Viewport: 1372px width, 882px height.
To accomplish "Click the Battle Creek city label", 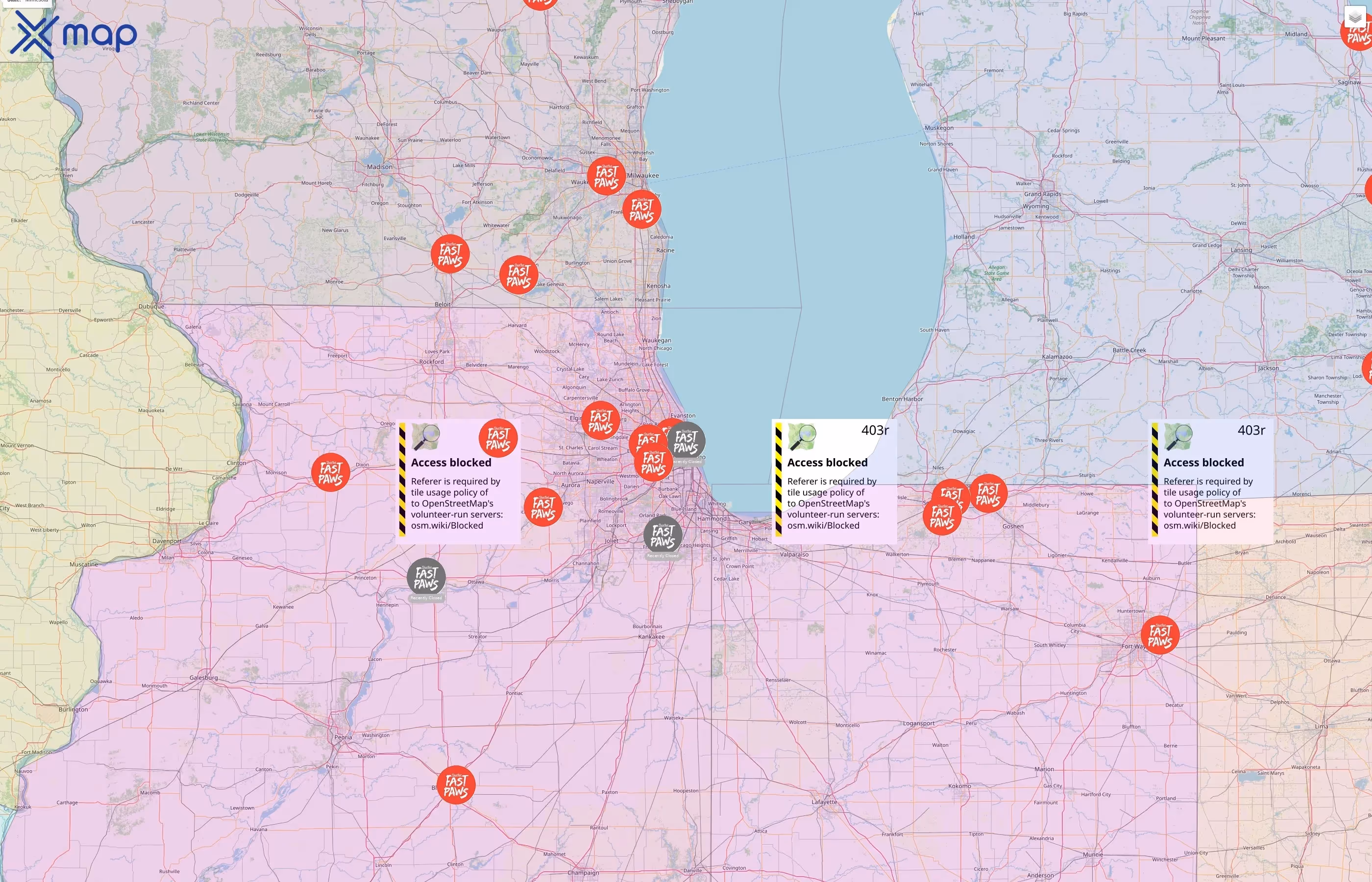I will (1129, 350).
